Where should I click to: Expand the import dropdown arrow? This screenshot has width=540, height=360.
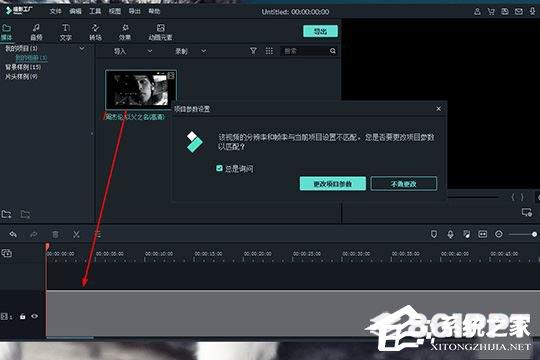point(149,51)
